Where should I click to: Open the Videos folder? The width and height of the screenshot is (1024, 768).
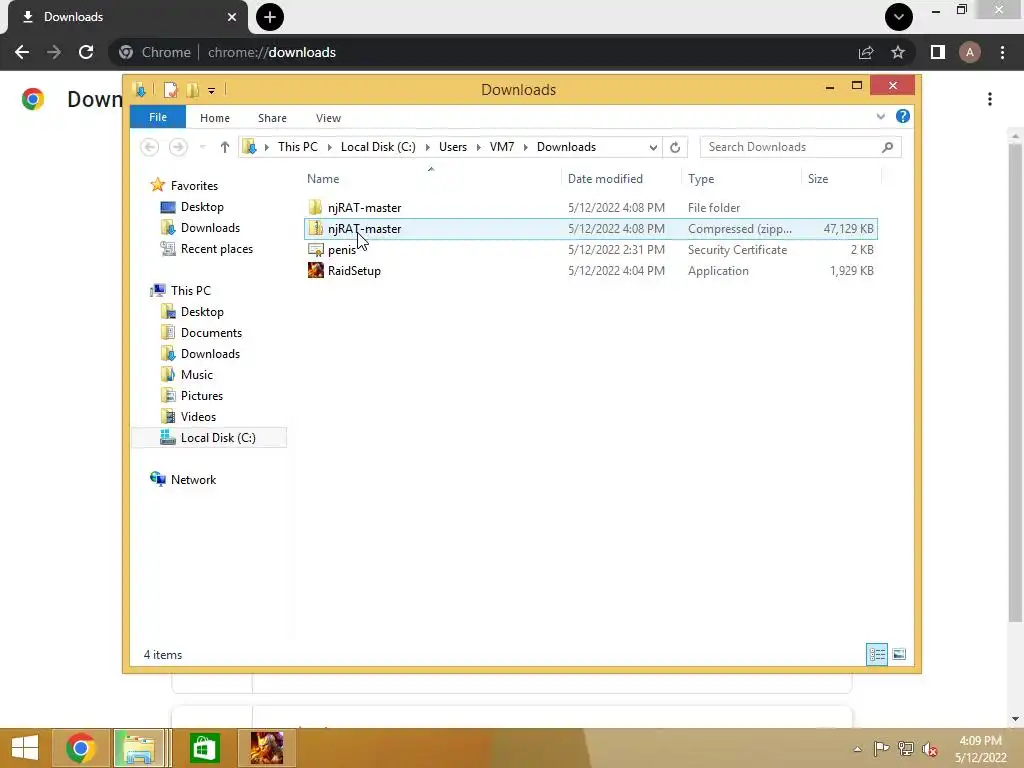[x=198, y=417]
